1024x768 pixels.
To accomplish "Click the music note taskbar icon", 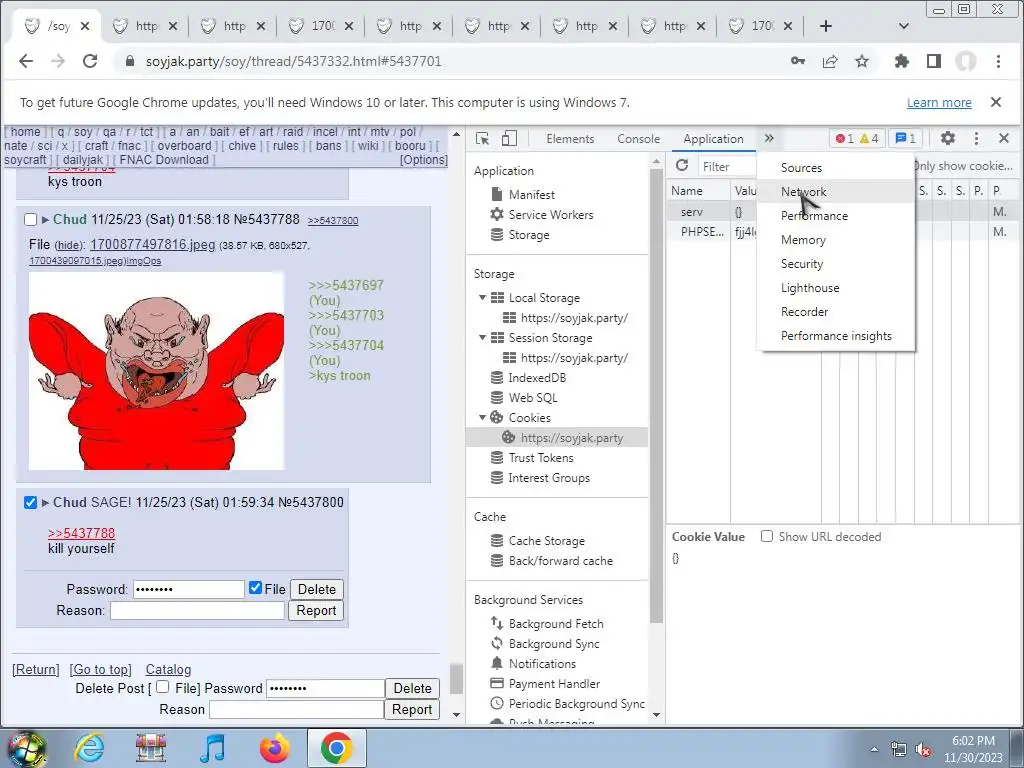I will [212, 748].
